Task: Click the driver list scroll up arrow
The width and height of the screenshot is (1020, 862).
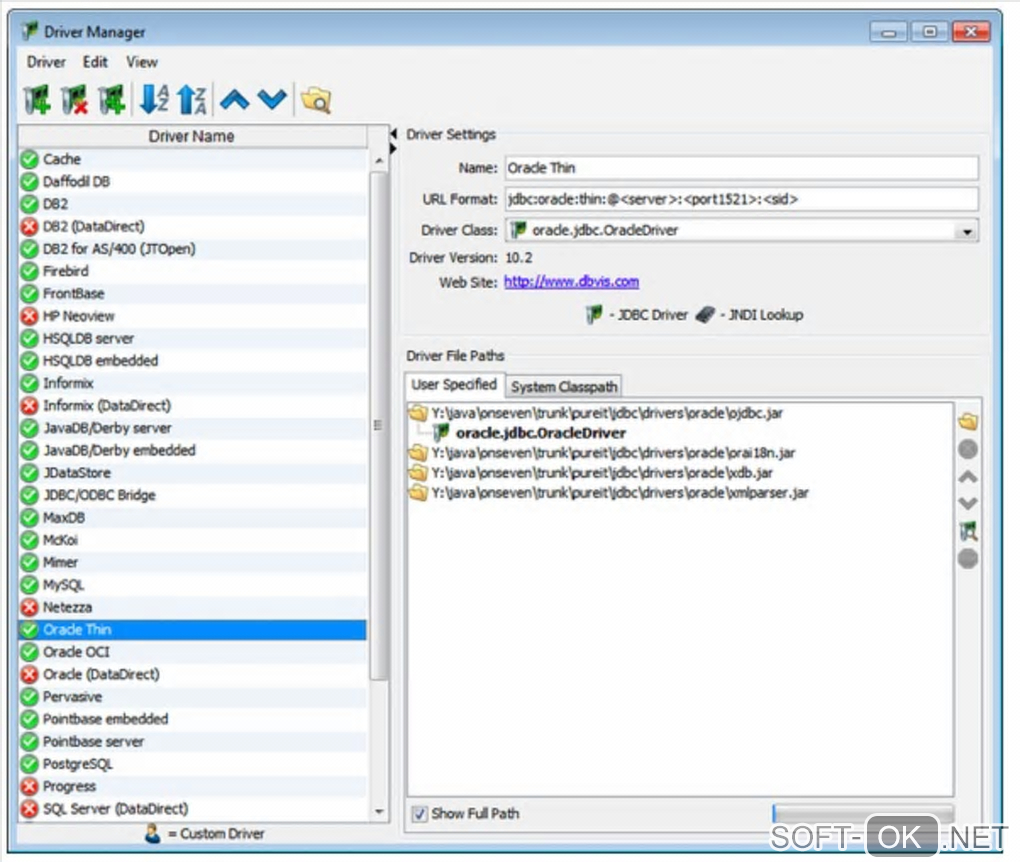Action: 379,160
